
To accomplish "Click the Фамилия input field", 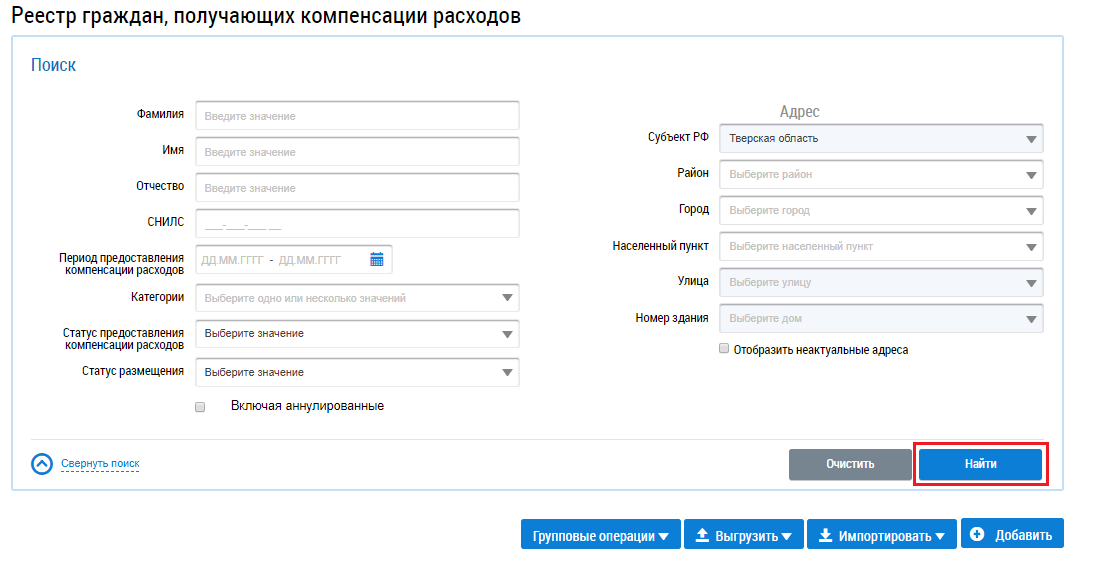I will coord(357,116).
